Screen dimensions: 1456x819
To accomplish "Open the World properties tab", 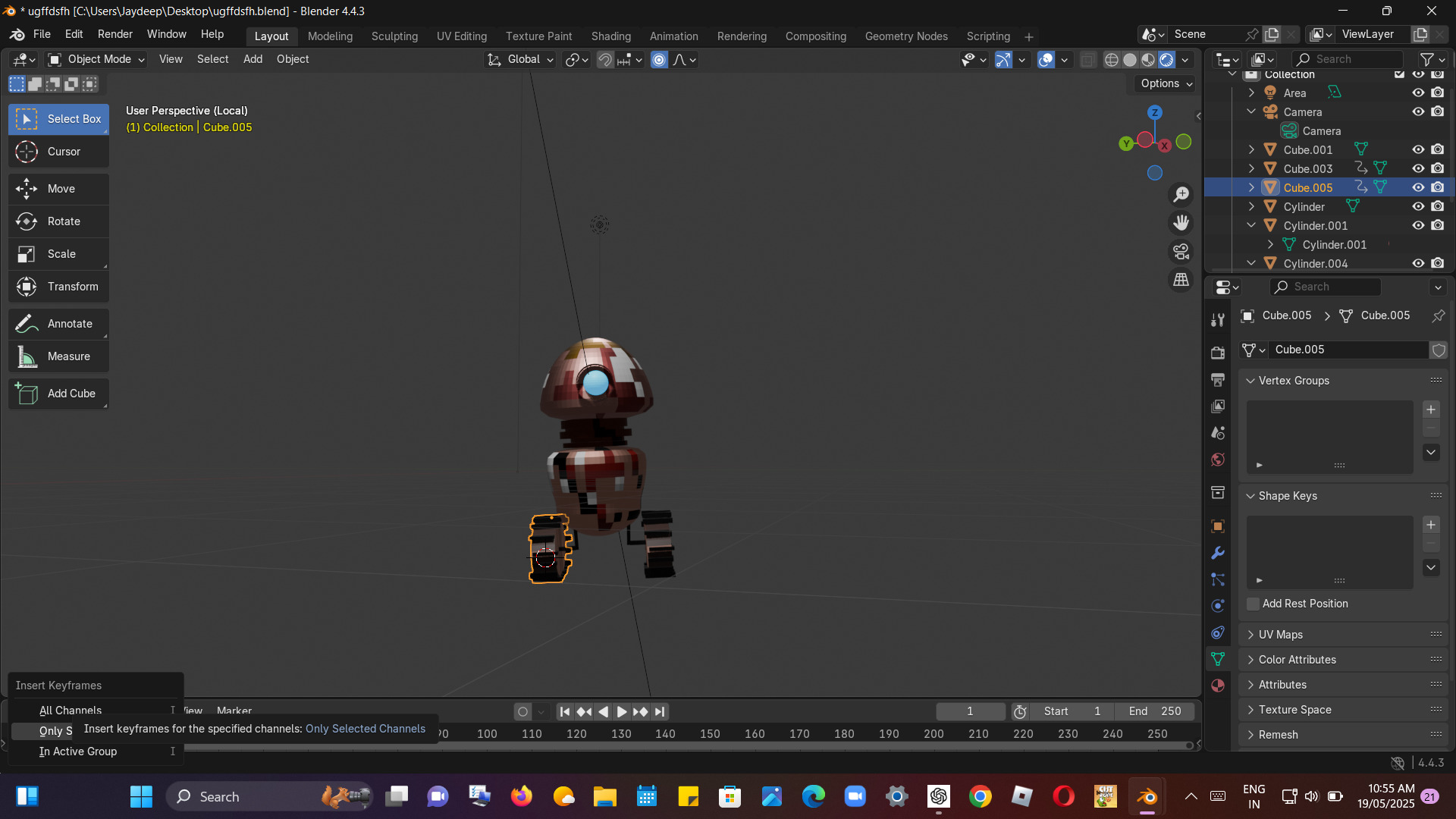I will (1218, 460).
